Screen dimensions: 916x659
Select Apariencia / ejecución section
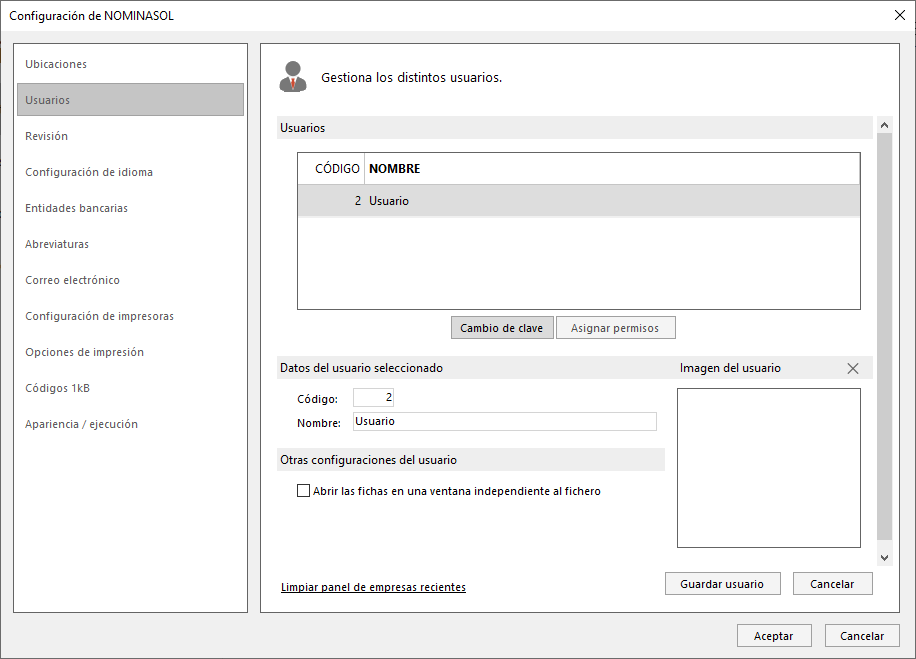click(x=82, y=424)
